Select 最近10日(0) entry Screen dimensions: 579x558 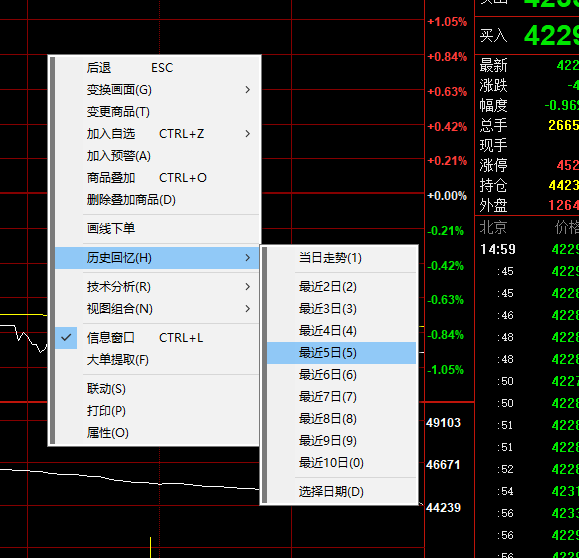(341, 463)
